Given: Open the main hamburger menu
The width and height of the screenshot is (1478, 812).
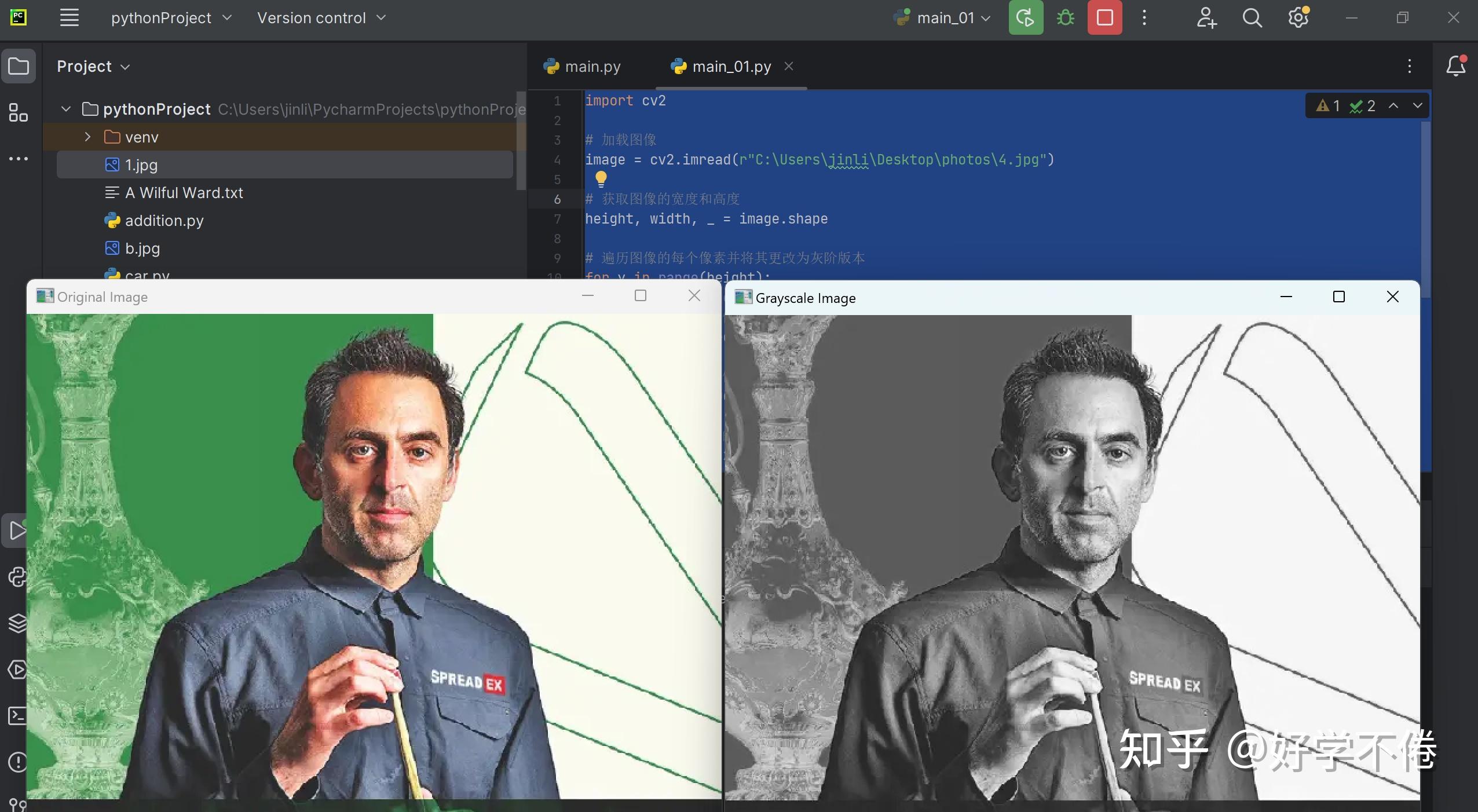Looking at the screenshot, I should (x=69, y=18).
